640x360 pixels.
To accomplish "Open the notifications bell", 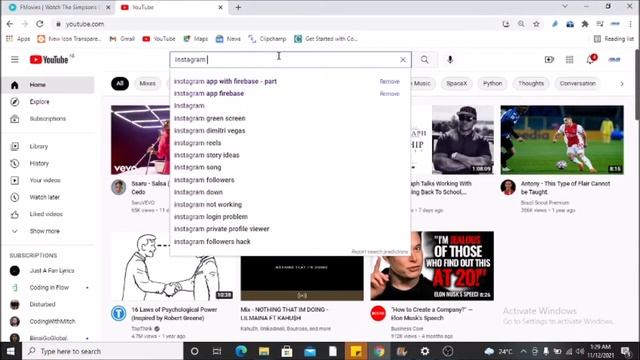I will (591, 60).
